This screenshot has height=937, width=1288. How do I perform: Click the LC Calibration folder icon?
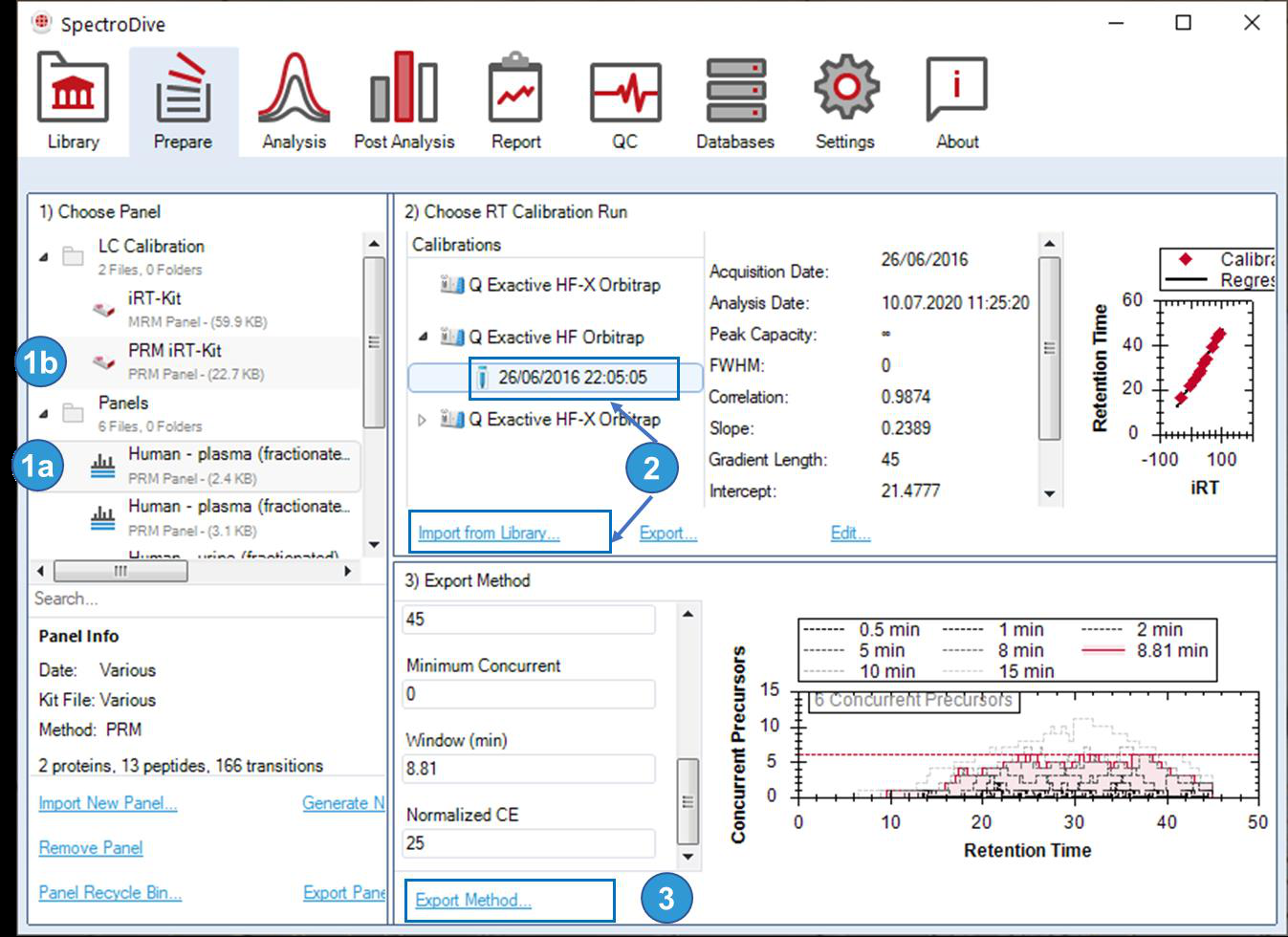coord(73,256)
